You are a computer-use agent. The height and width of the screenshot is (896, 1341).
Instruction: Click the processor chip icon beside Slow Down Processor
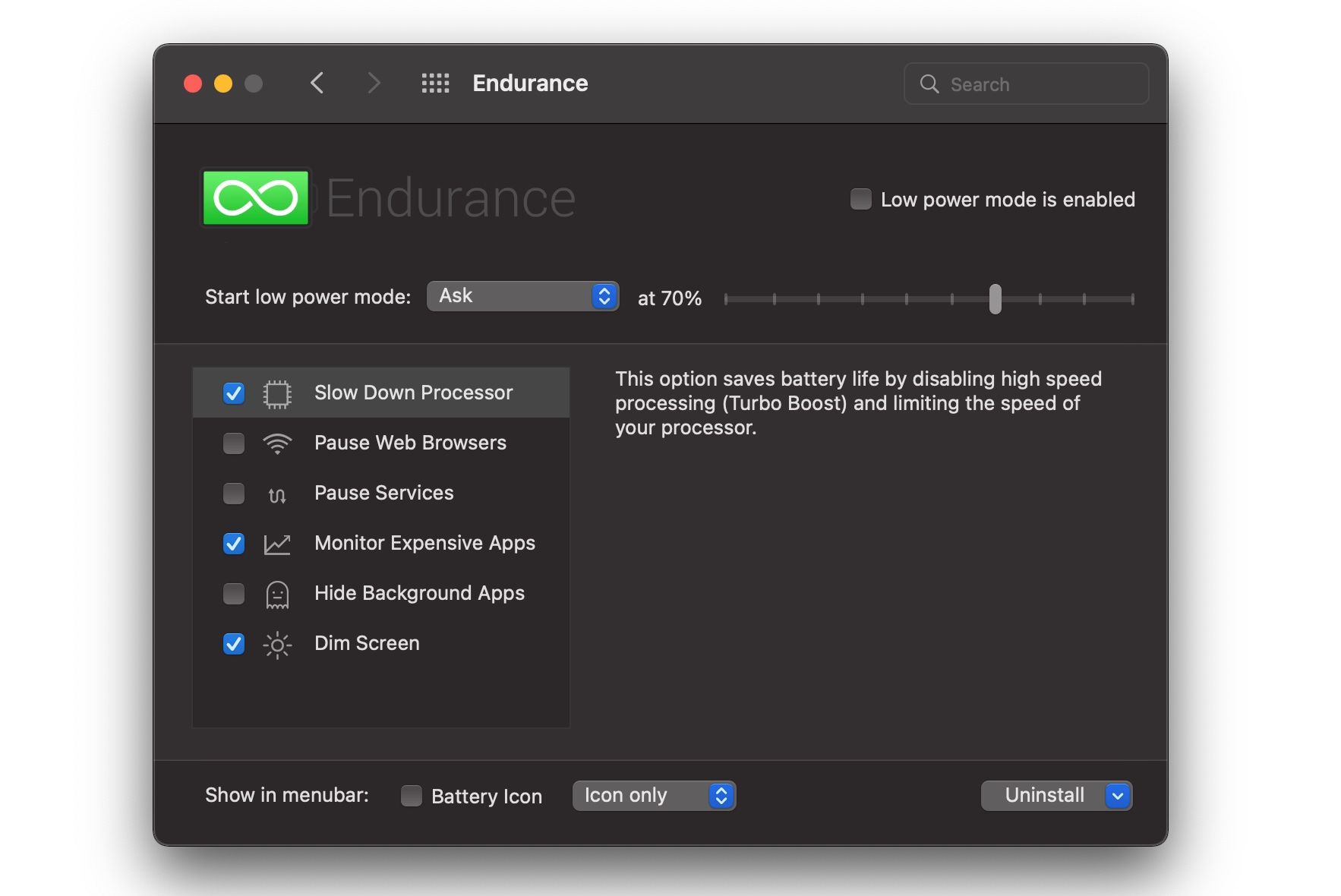tap(278, 393)
